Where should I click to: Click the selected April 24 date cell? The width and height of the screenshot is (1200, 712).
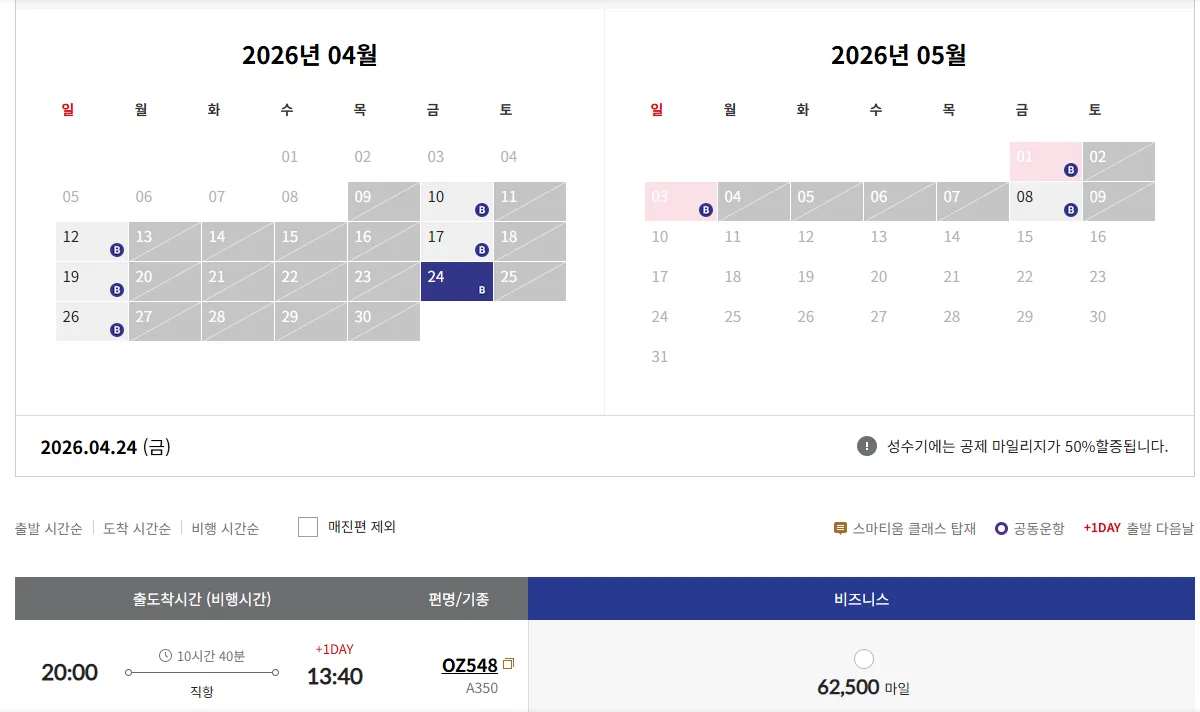click(456, 281)
